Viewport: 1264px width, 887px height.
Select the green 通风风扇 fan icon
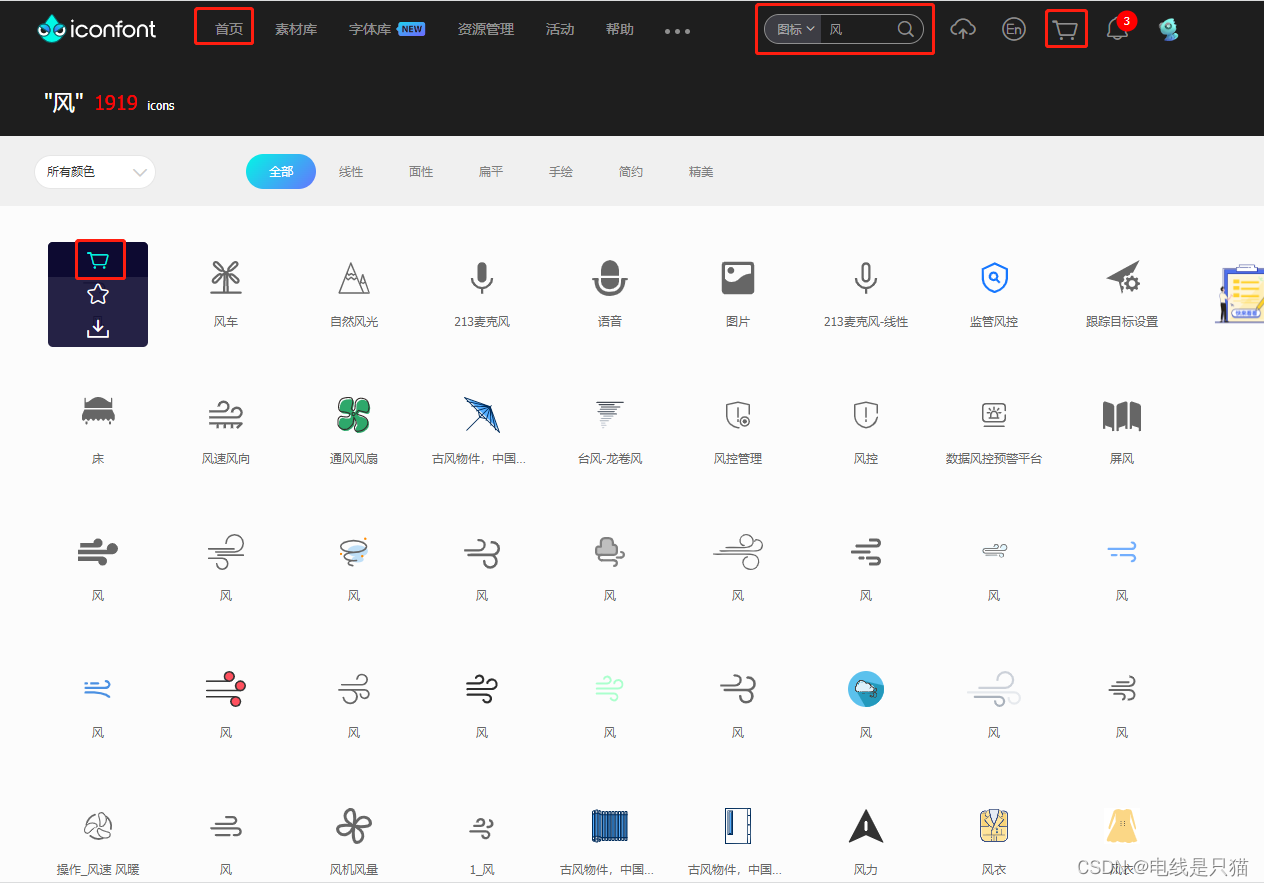click(x=353, y=415)
